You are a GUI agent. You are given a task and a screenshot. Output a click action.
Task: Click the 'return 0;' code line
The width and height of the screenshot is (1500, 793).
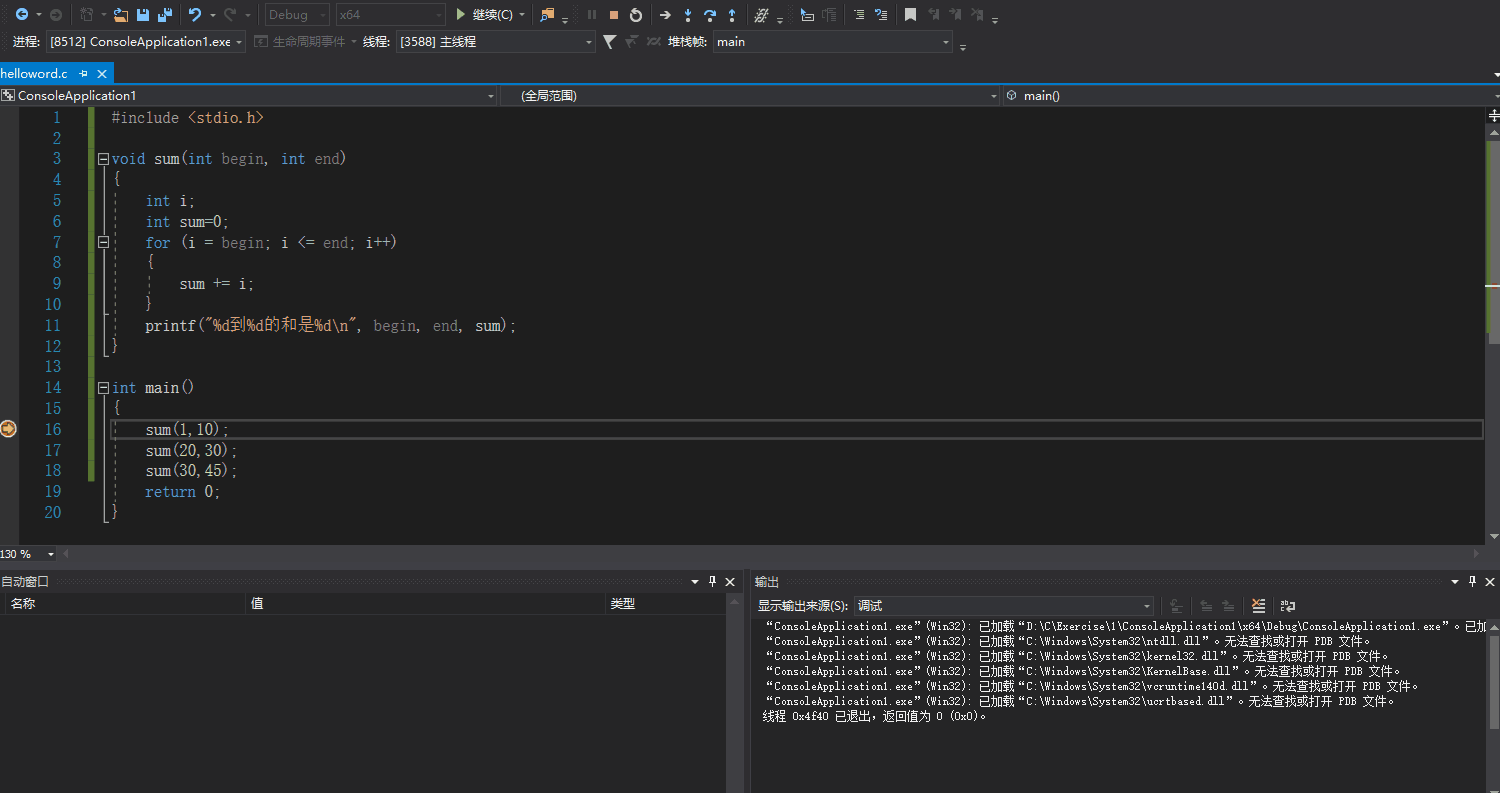click(x=183, y=492)
